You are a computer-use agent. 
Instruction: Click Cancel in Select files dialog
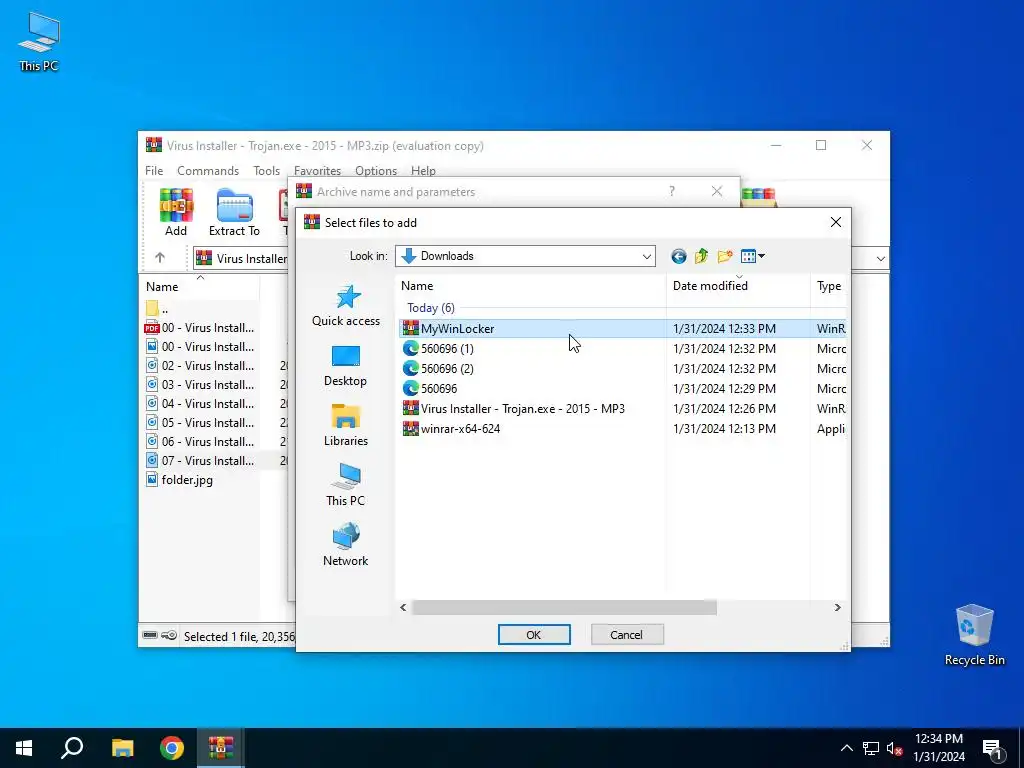[x=626, y=635]
